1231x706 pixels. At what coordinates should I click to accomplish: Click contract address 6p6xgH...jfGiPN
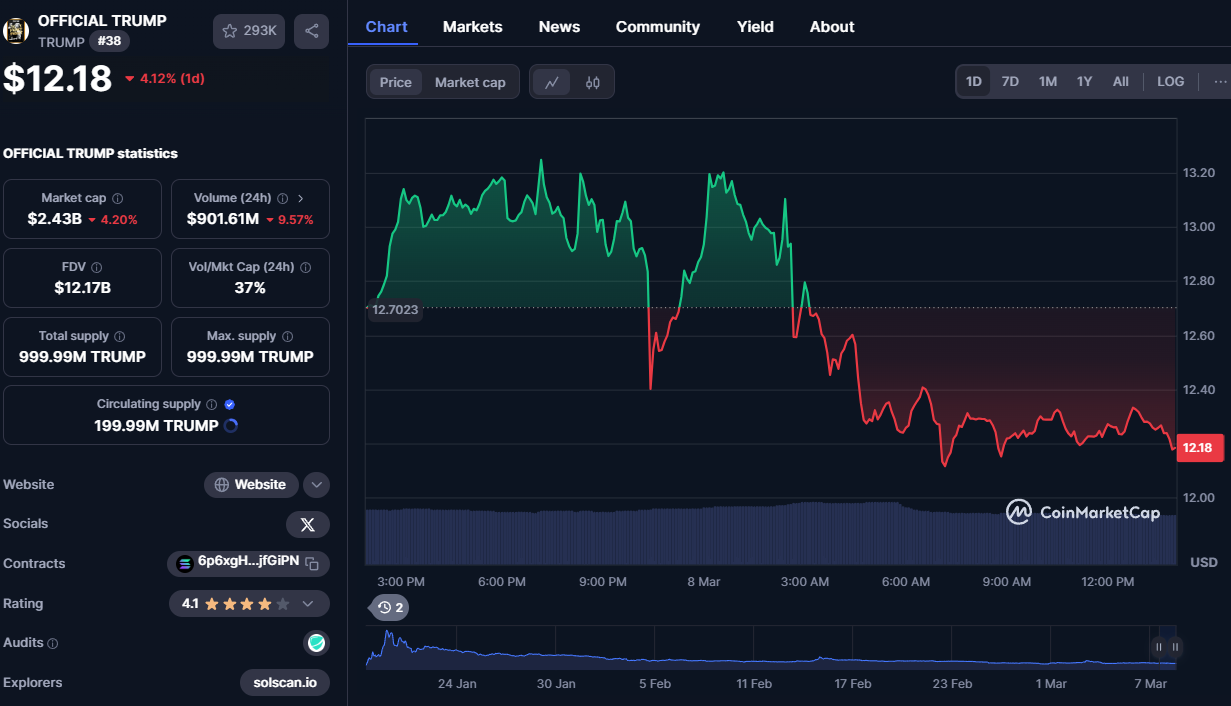click(x=248, y=563)
